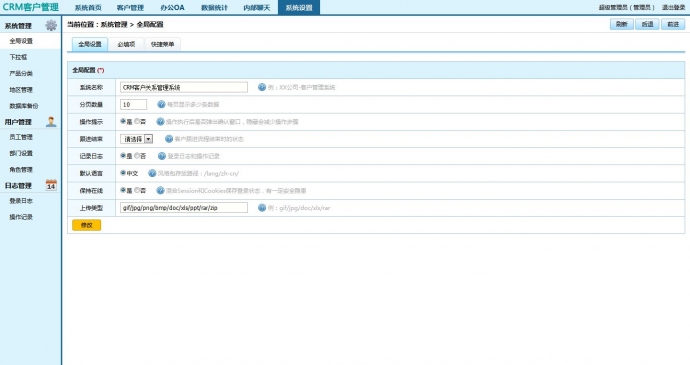Open 操作记录 in the left sidebar

click(x=21, y=217)
